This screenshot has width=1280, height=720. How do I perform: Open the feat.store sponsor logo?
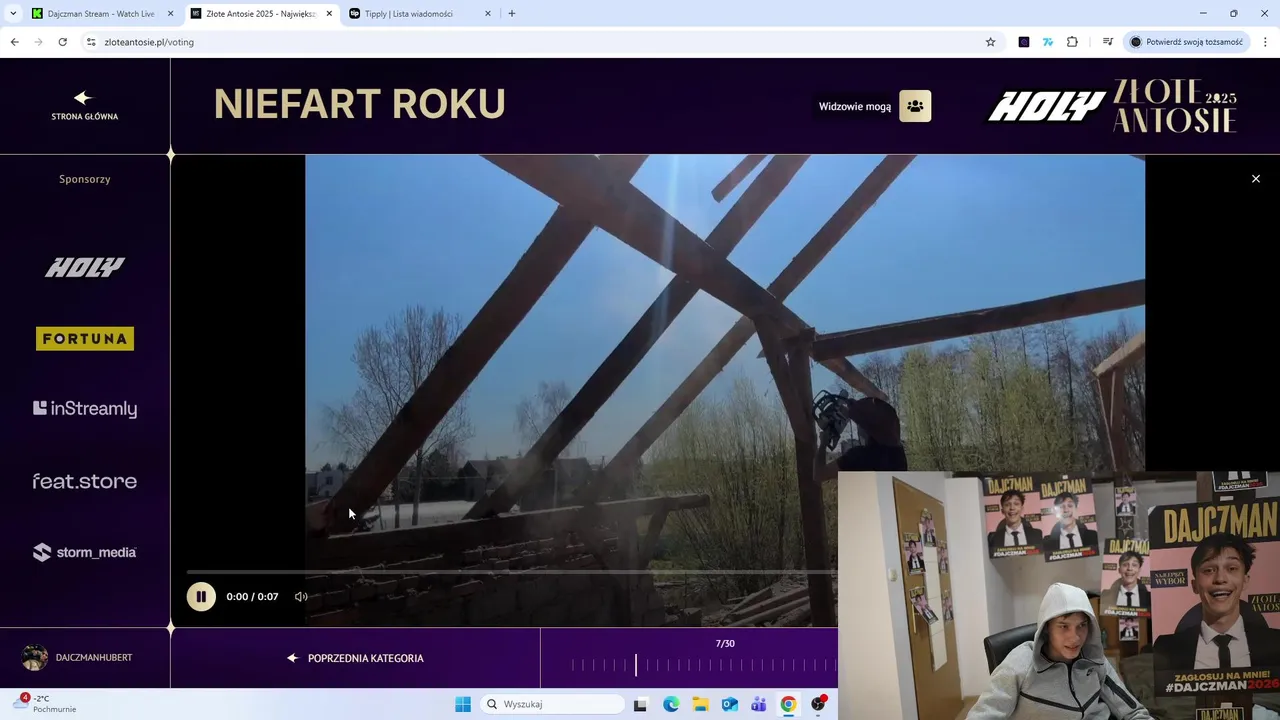[x=85, y=481]
